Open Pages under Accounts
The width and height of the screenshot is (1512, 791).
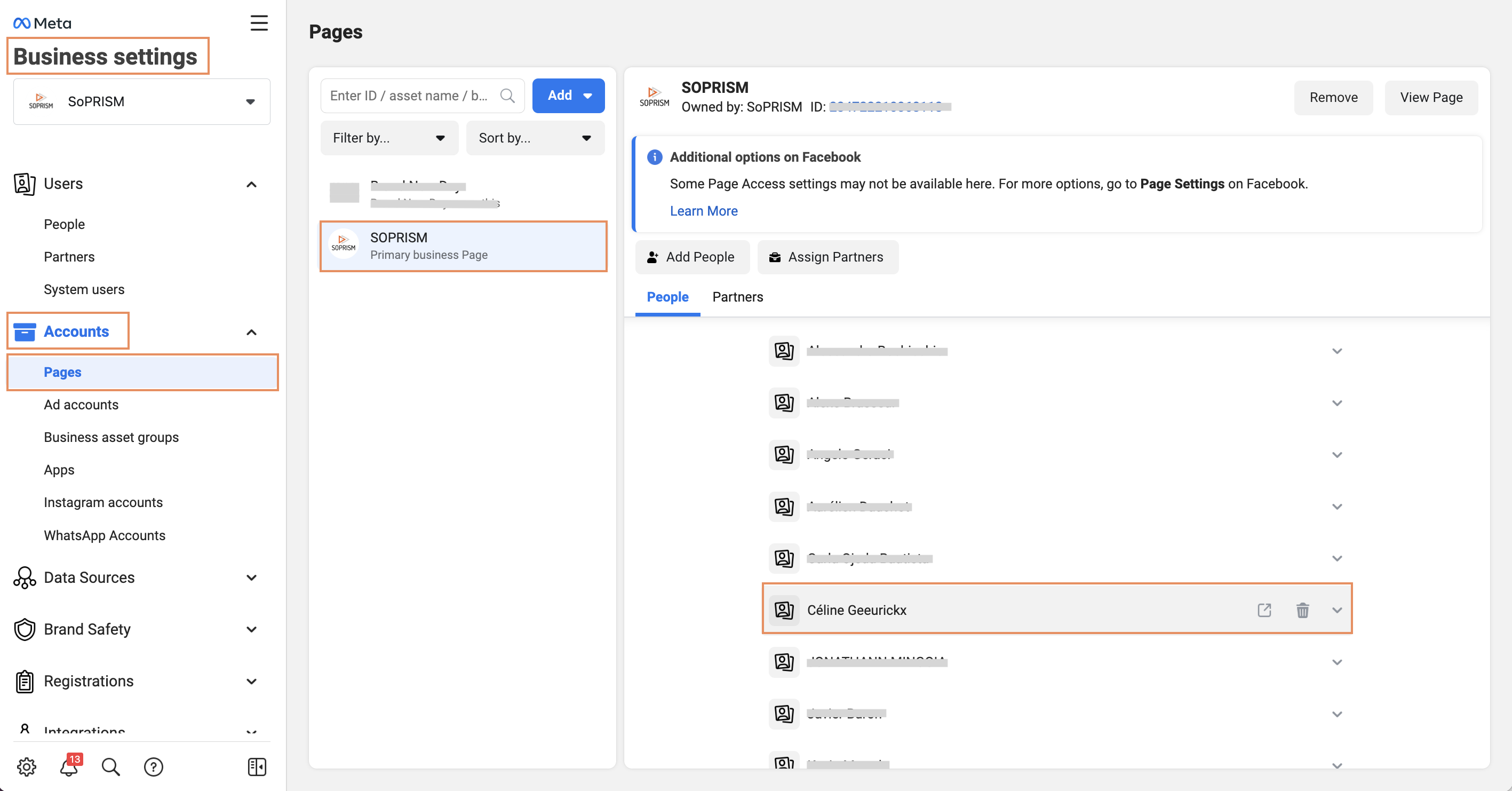(142, 373)
